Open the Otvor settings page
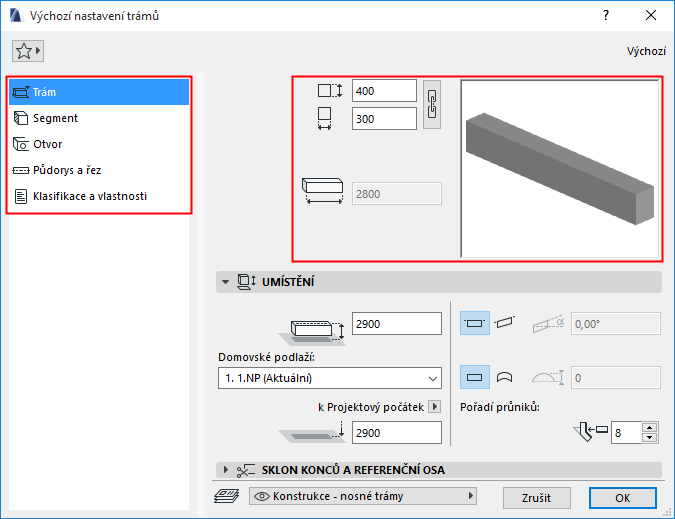This screenshot has height=519, width=675. (99, 144)
